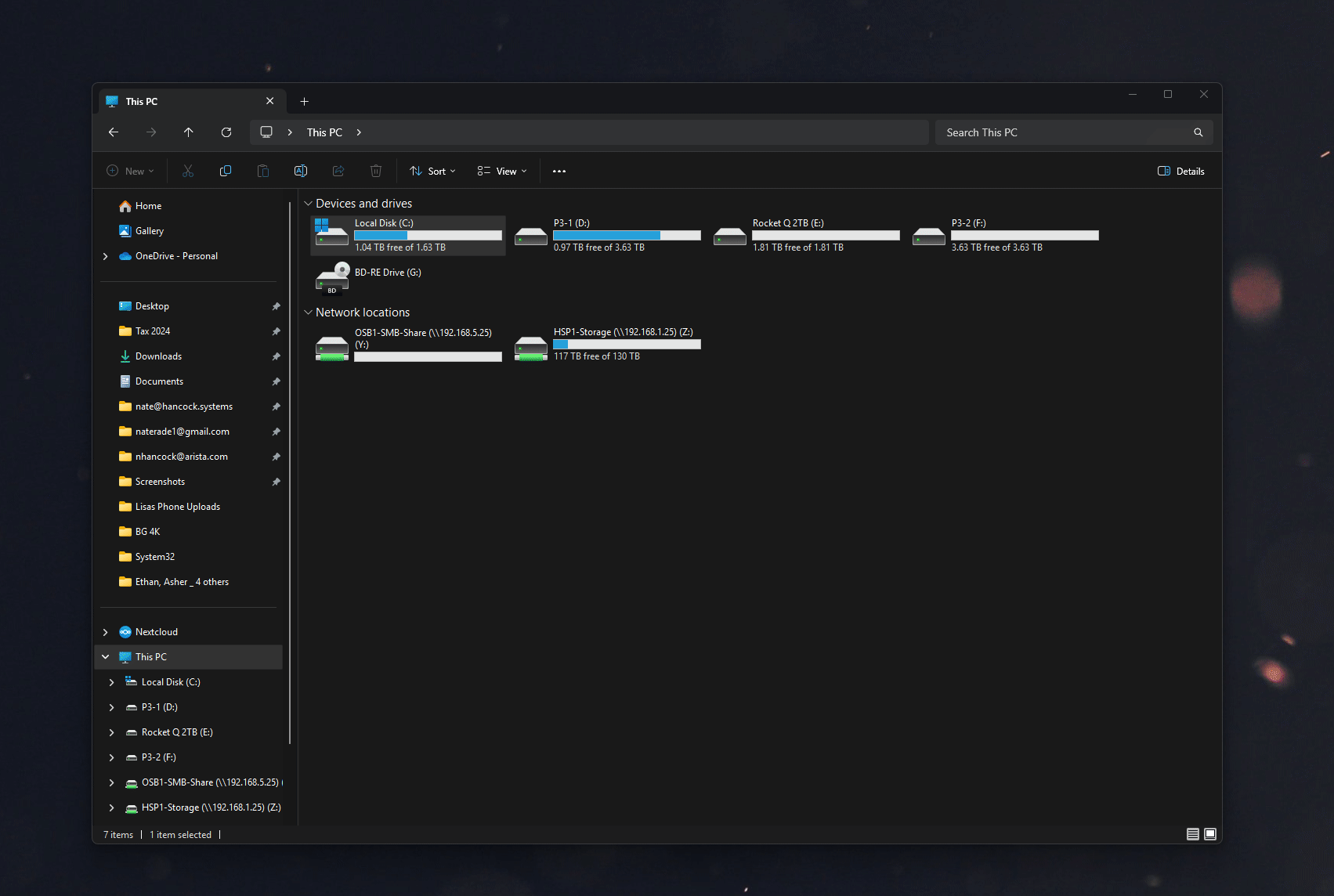The image size is (1334, 896).
Task: Unpin naterade1@gmail.com pin icon
Action: click(x=276, y=432)
